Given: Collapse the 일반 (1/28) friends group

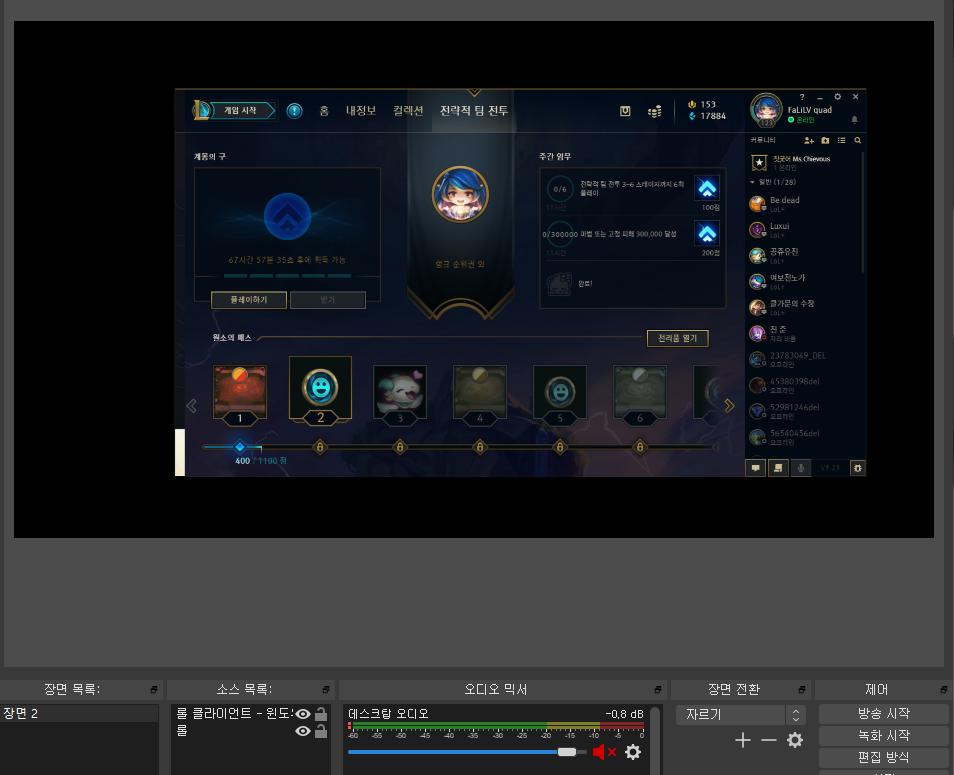Looking at the screenshot, I should [752, 182].
